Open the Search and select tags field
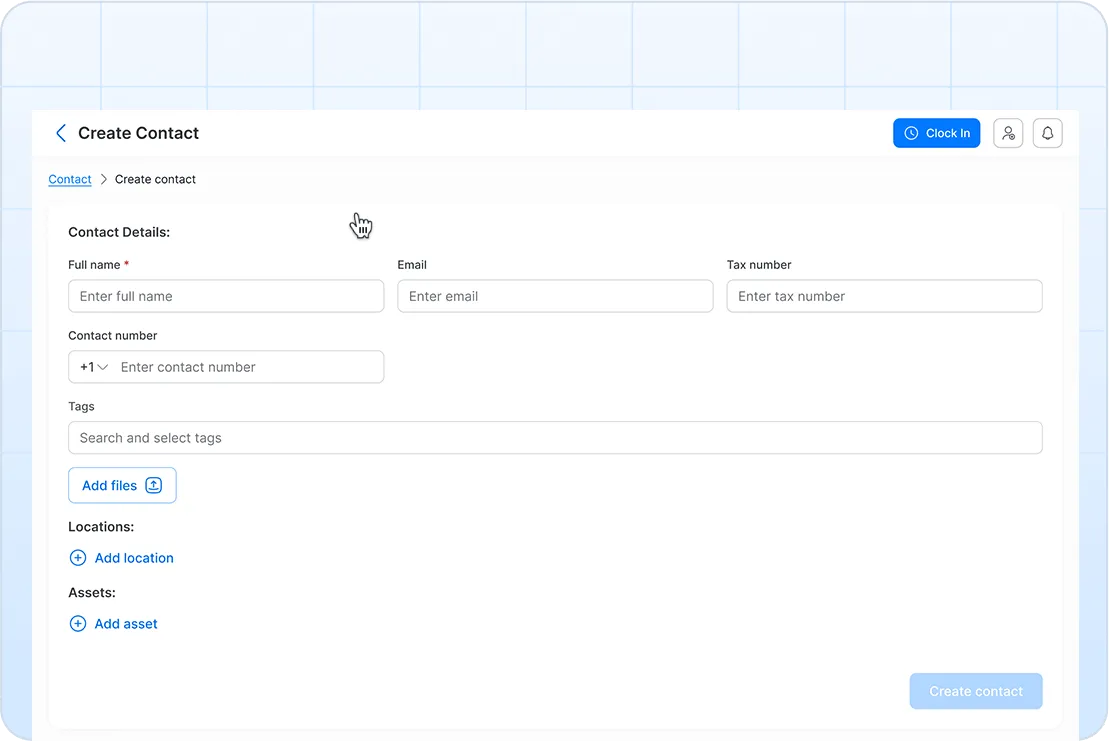Image resolution: width=1109 pixels, height=741 pixels. (555, 438)
